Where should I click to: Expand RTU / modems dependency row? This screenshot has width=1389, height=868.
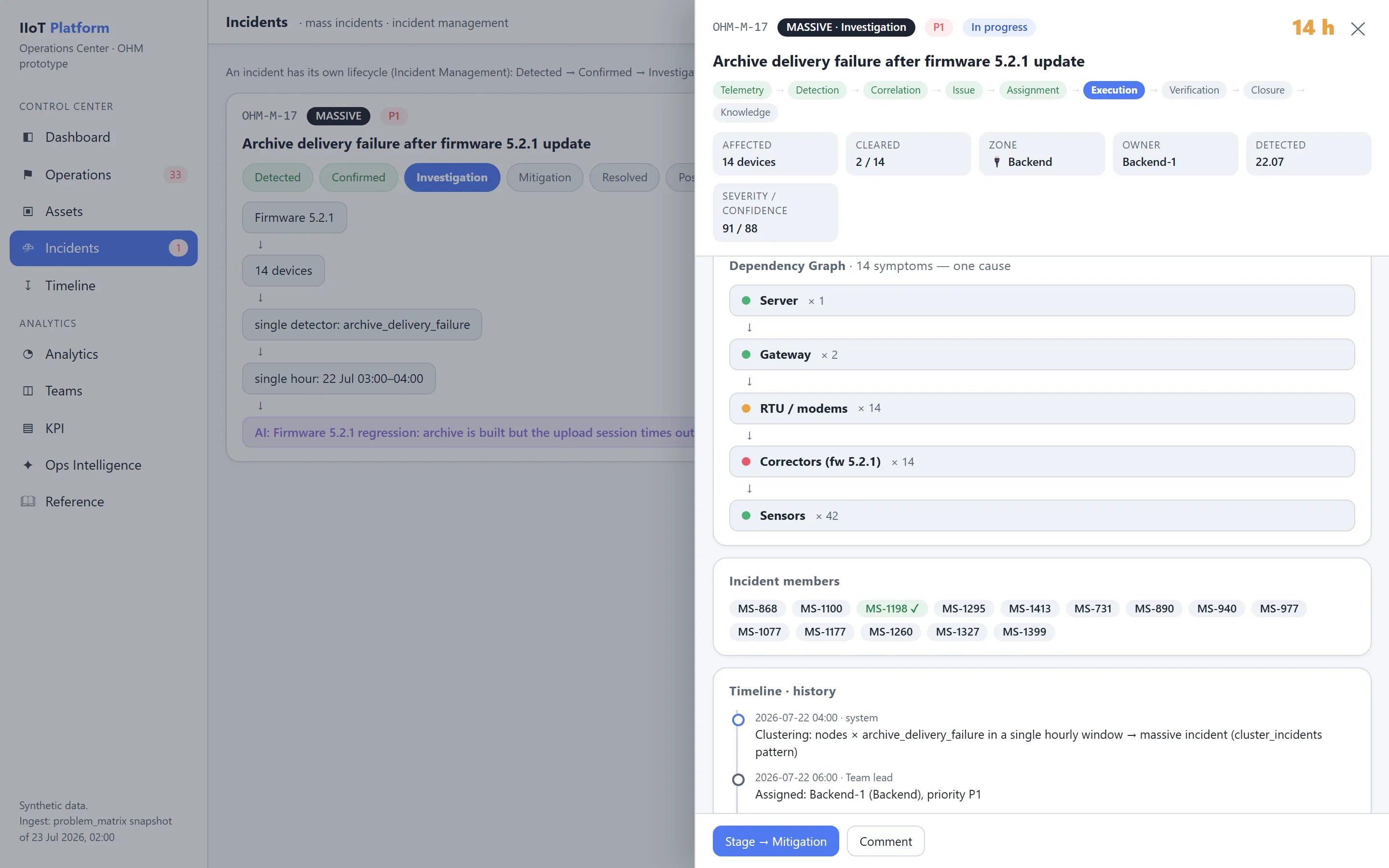1041,408
